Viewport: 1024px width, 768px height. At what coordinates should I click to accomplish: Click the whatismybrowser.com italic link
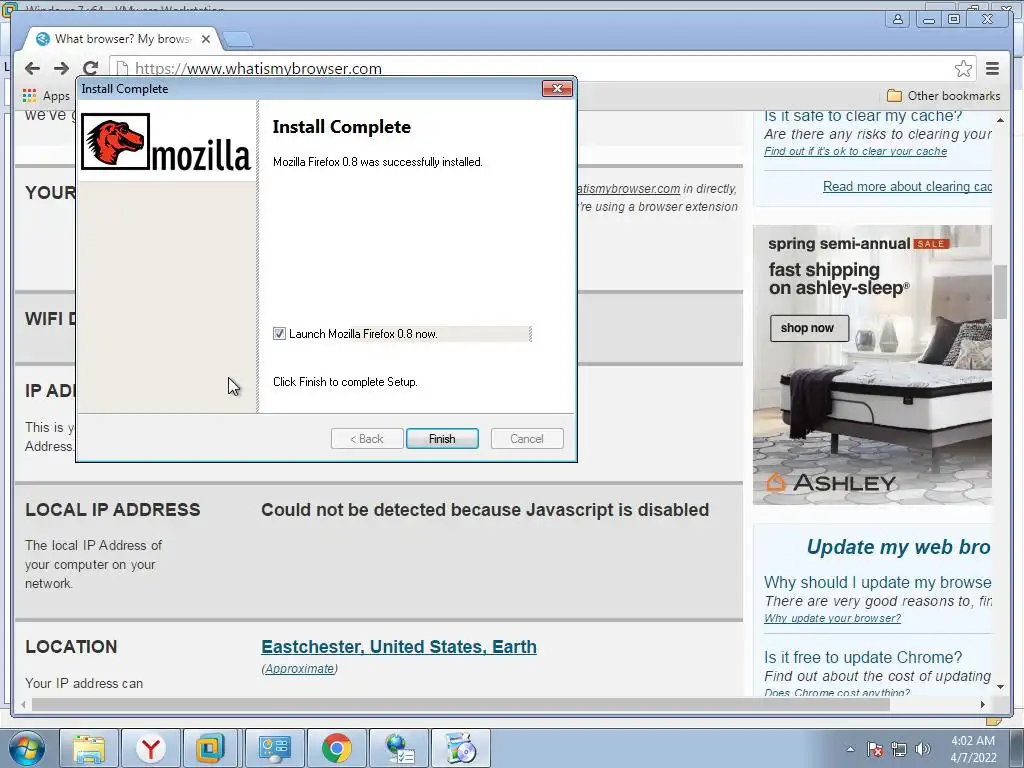[x=628, y=189]
